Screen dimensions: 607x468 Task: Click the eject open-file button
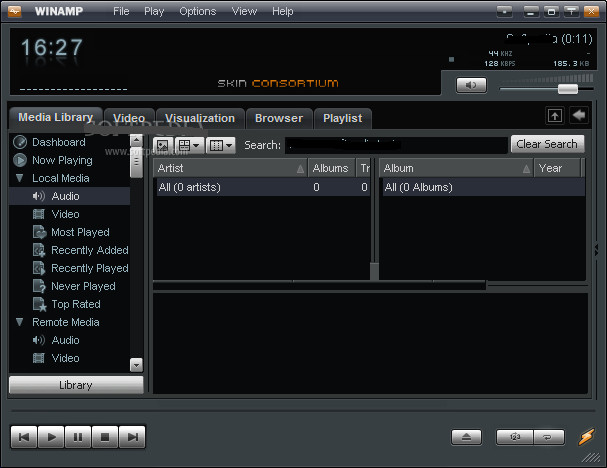pyautogui.click(x=466, y=437)
